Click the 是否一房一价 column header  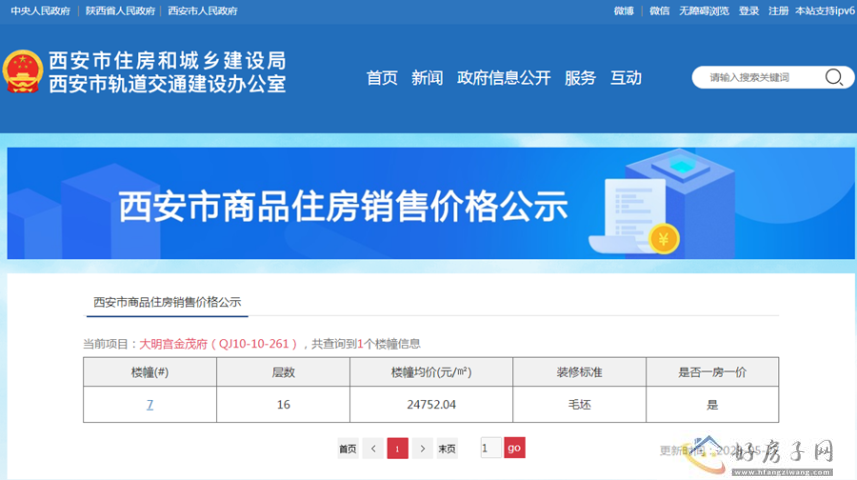coord(712,372)
